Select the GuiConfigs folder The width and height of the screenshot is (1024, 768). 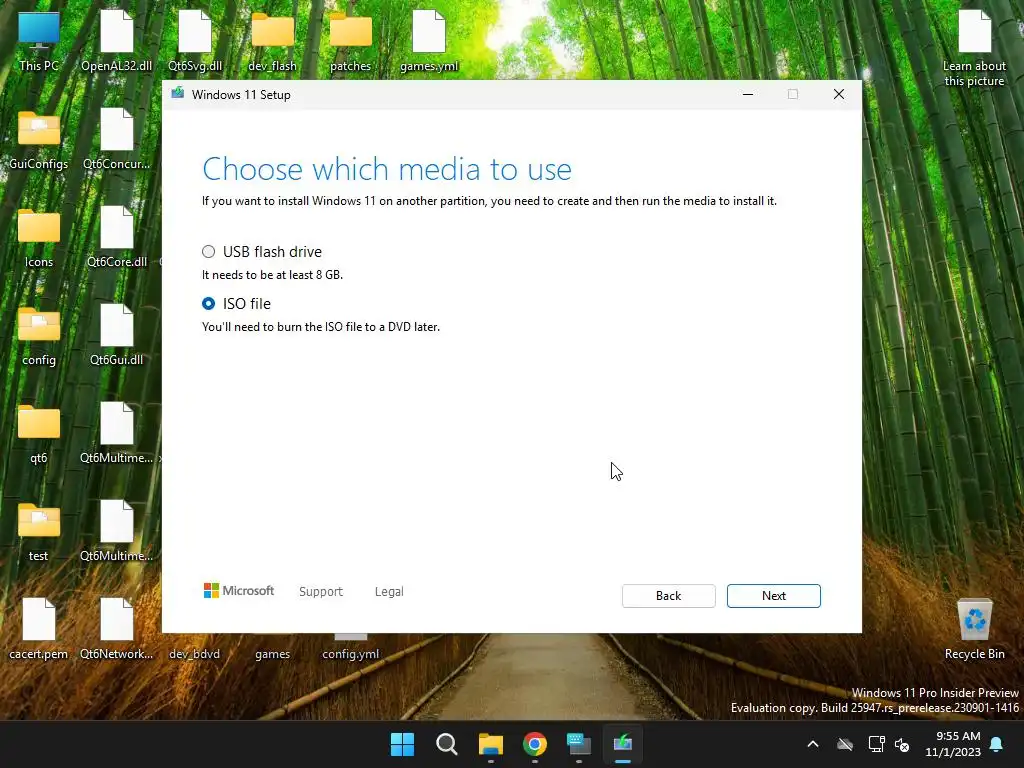[x=39, y=140]
